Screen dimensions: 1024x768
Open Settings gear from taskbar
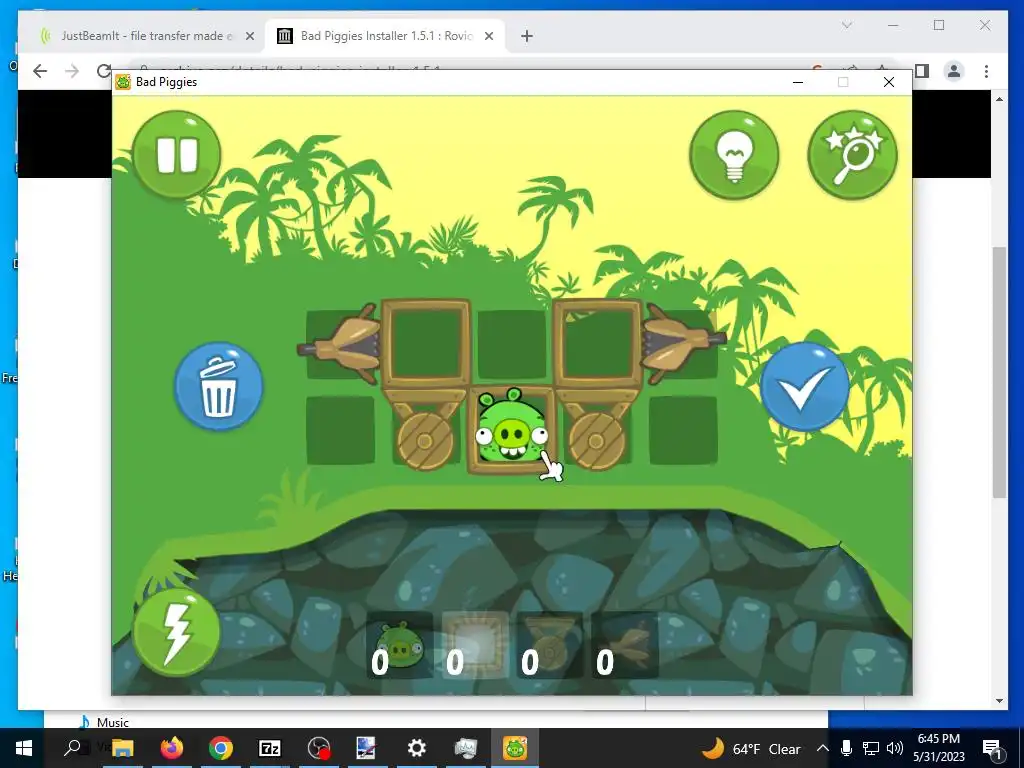[417, 748]
